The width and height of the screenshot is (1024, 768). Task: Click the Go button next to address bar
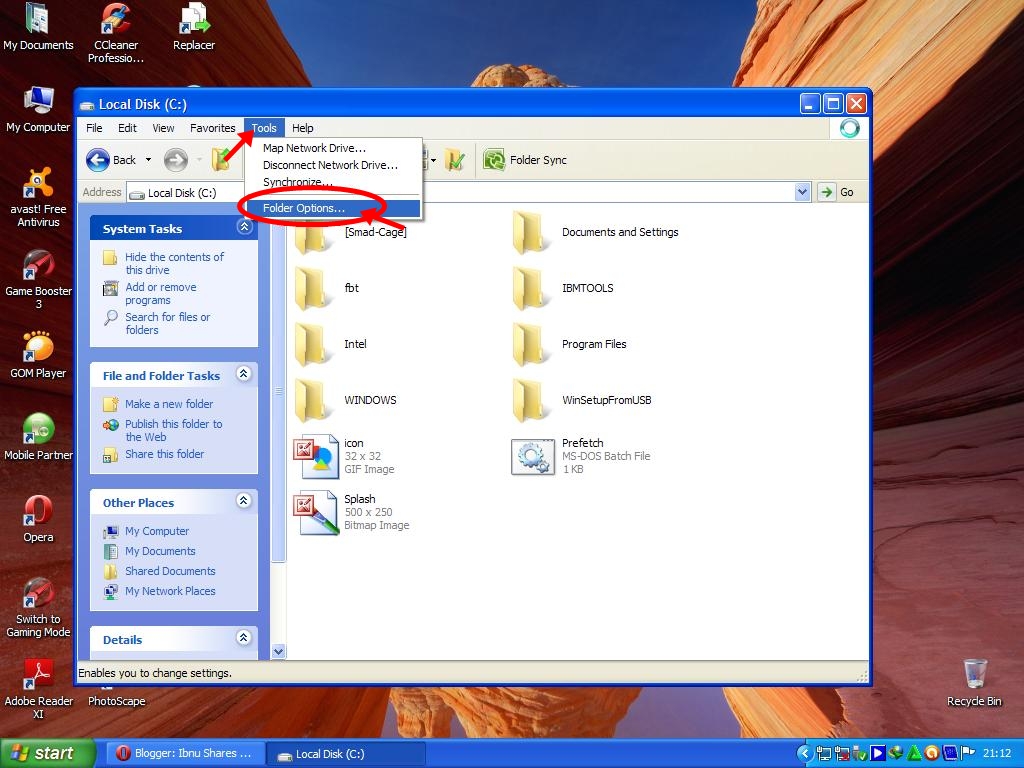click(837, 192)
